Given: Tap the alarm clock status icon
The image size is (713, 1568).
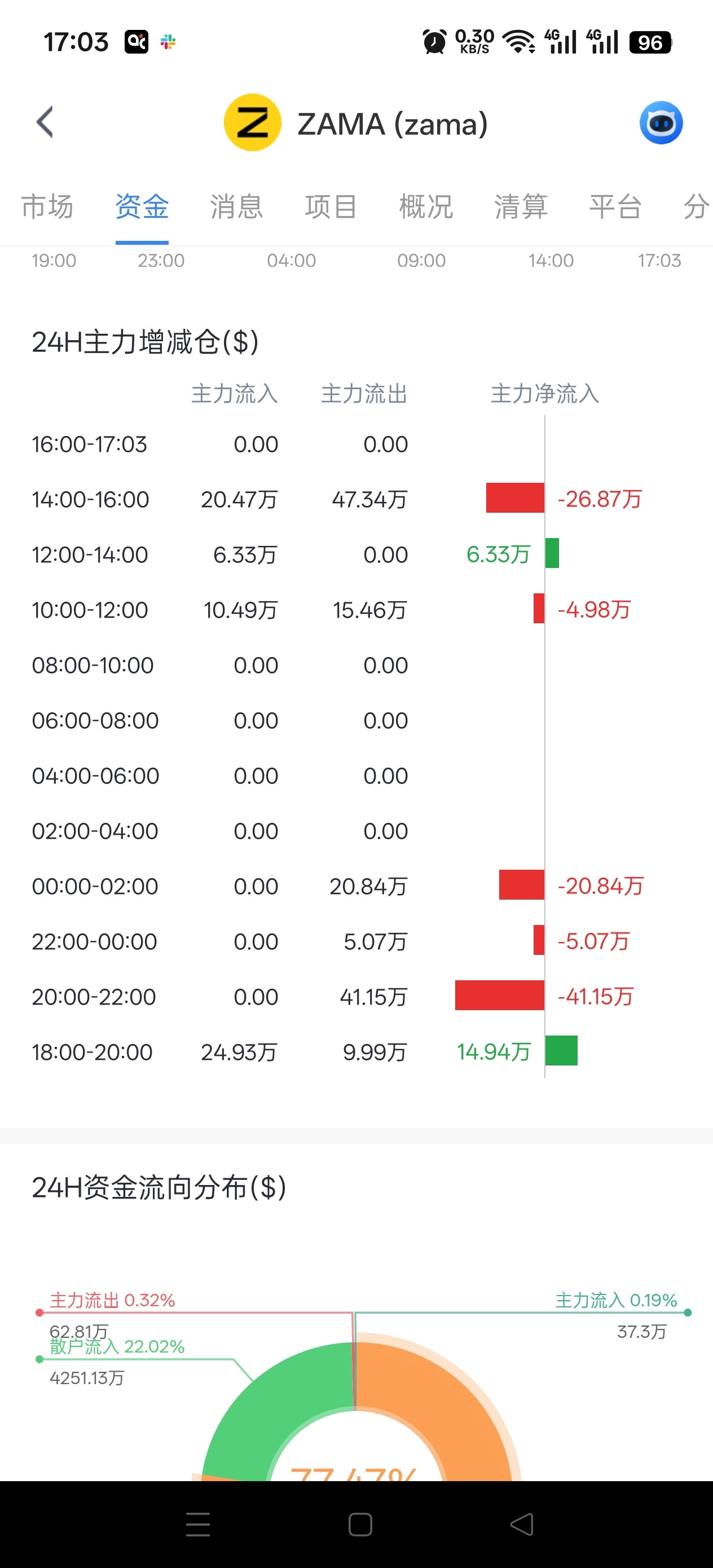Looking at the screenshot, I should click(x=434, y=42).
